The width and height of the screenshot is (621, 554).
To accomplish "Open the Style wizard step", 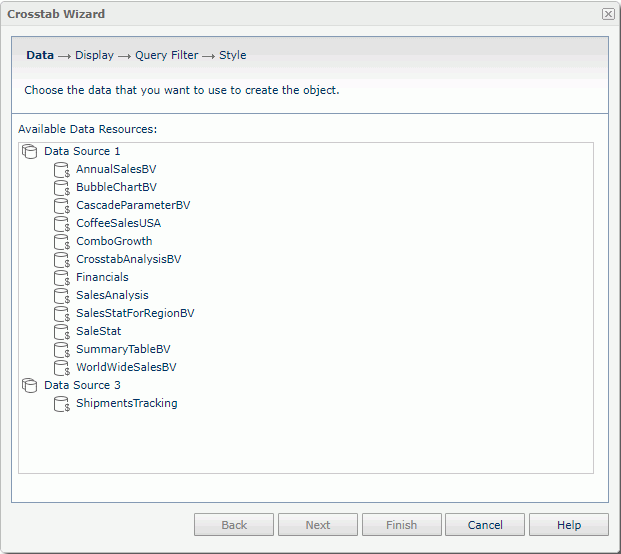I will pyautogui.click(x=232, y=56).
